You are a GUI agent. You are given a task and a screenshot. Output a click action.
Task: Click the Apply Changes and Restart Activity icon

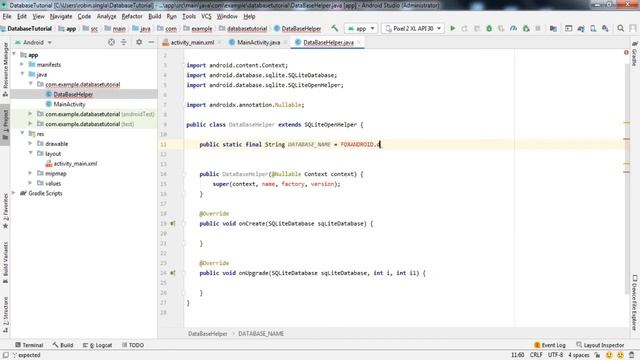(464, 29)
